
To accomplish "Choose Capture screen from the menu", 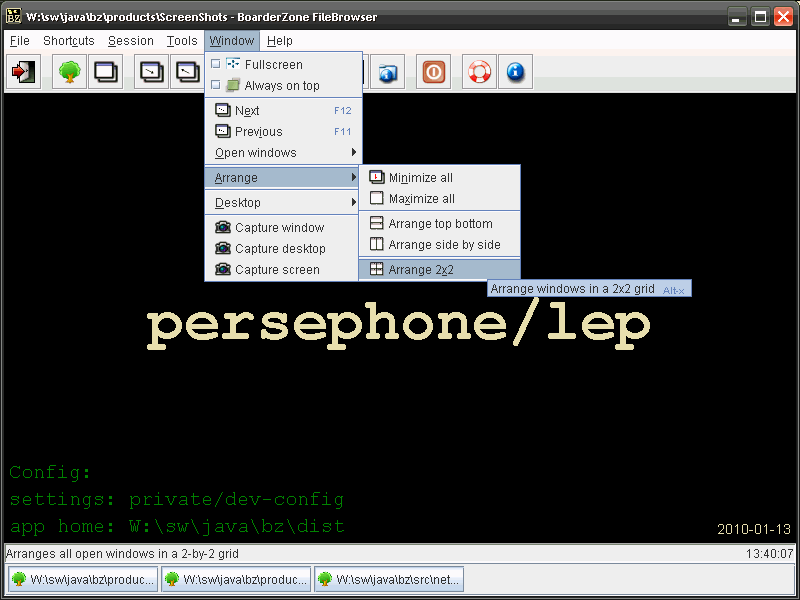I will point(282,269).
